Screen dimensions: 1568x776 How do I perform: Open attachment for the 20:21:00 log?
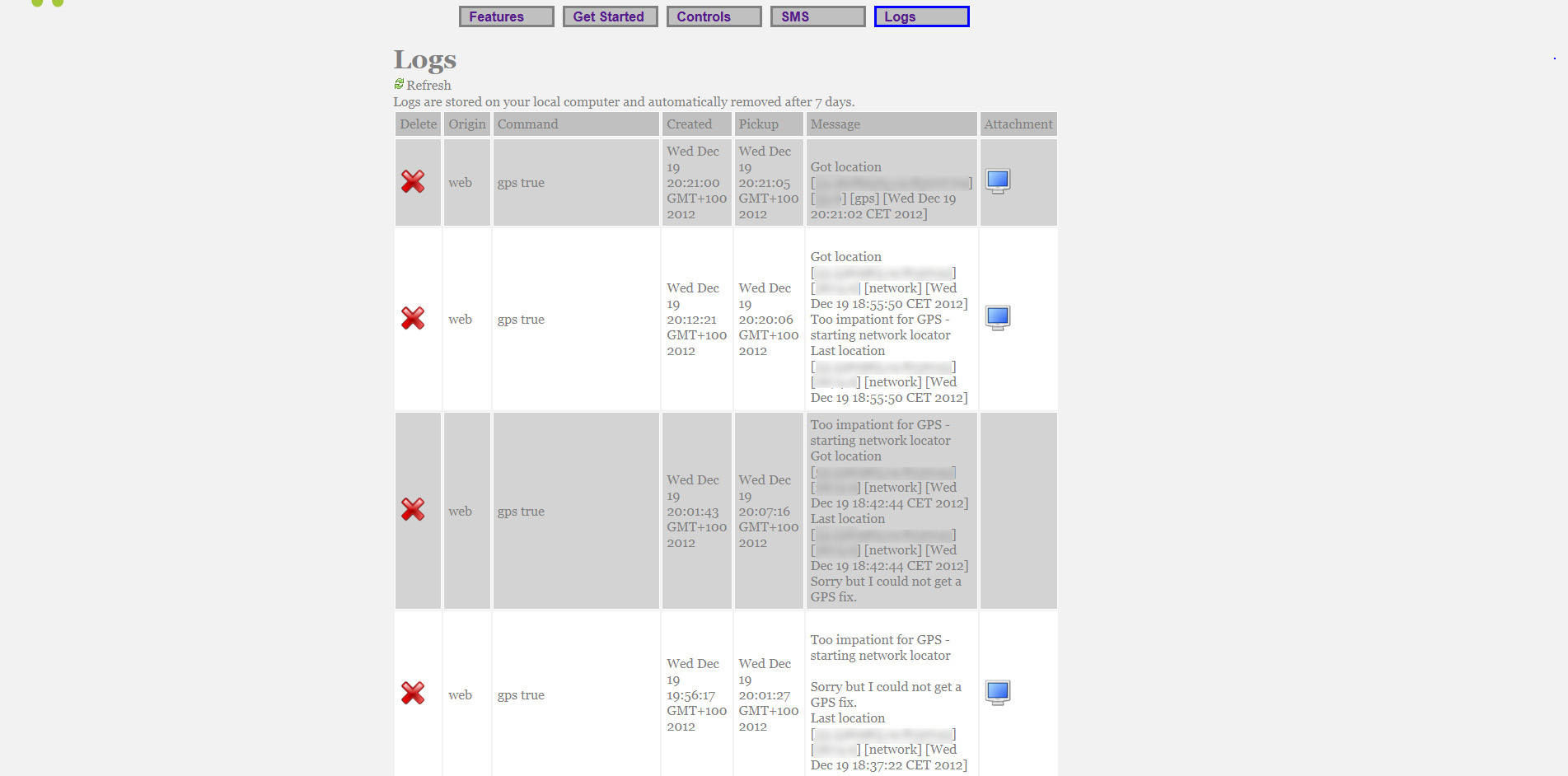(998, 181)
